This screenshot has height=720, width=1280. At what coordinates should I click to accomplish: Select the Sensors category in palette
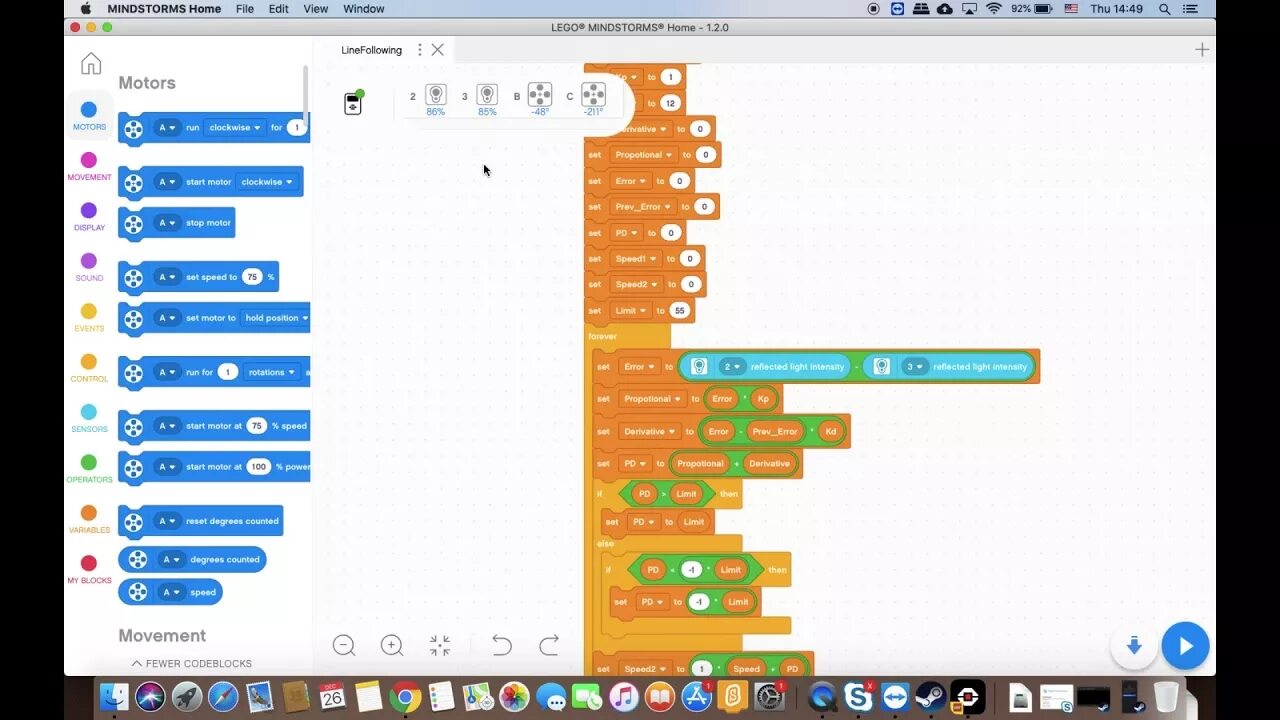point(89,418)
